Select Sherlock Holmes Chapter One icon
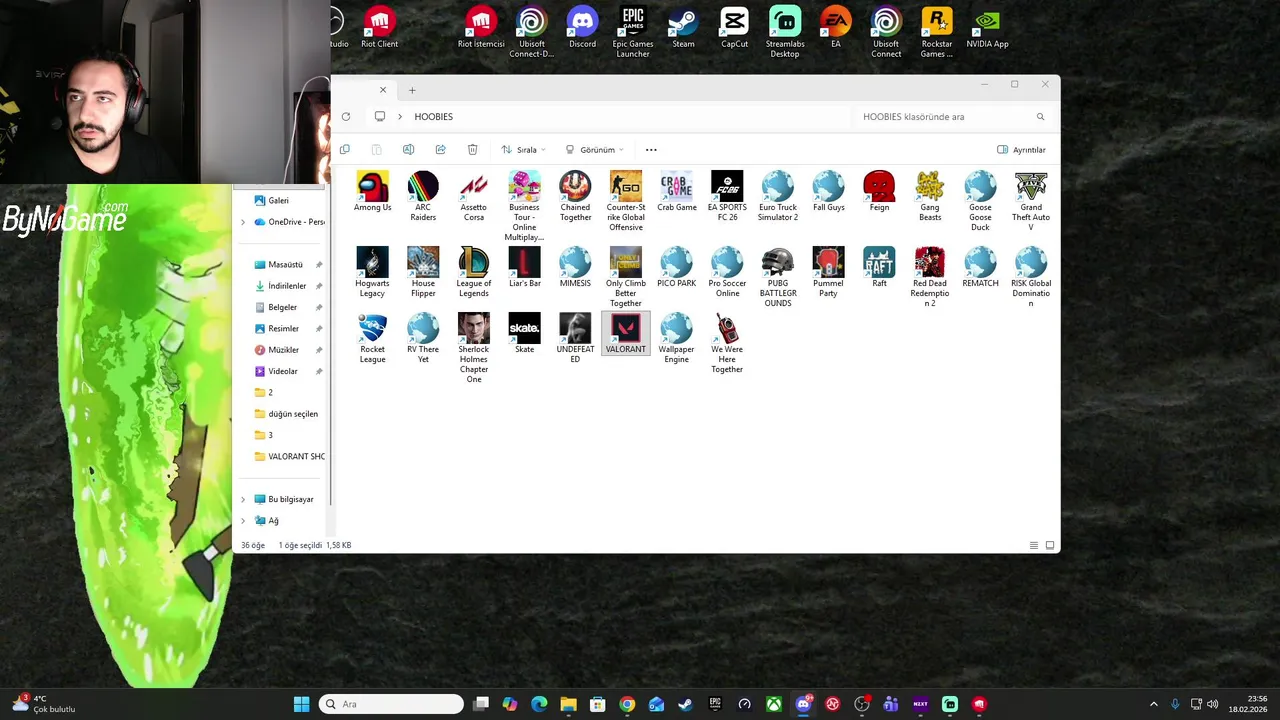 coord(474,328)
